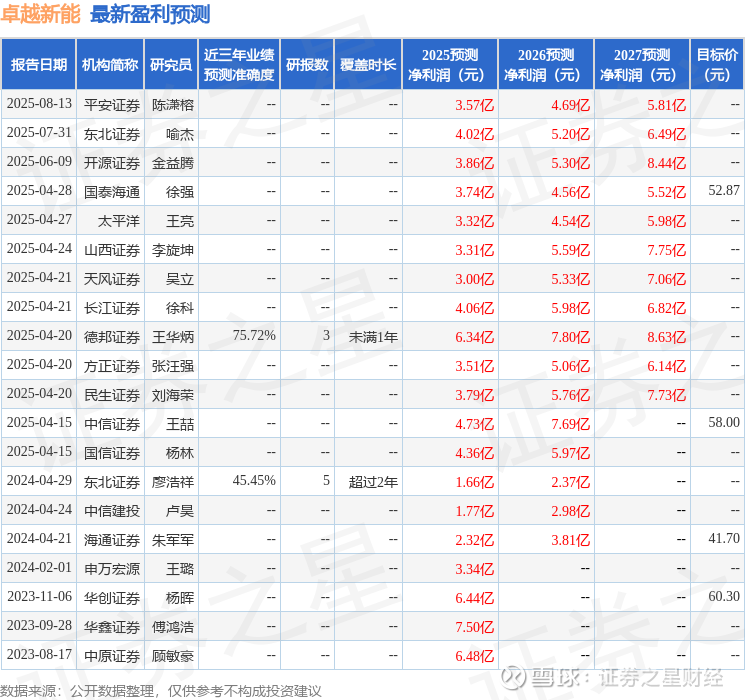Select the 平安证券 institution cell
The height and width of the screenshot is (700, 745).
click(x=112, y=105)
